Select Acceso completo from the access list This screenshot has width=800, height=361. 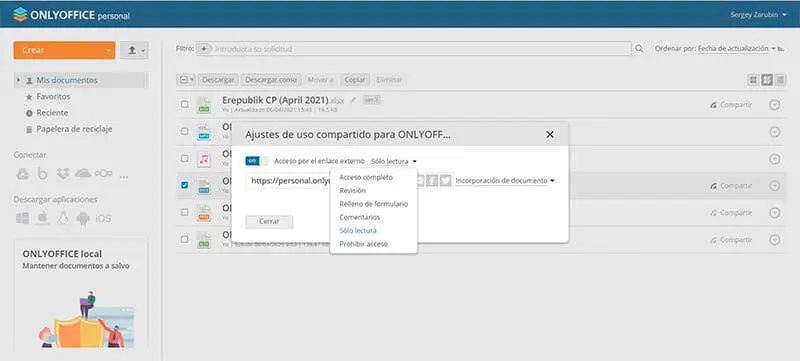coord(366,177)
